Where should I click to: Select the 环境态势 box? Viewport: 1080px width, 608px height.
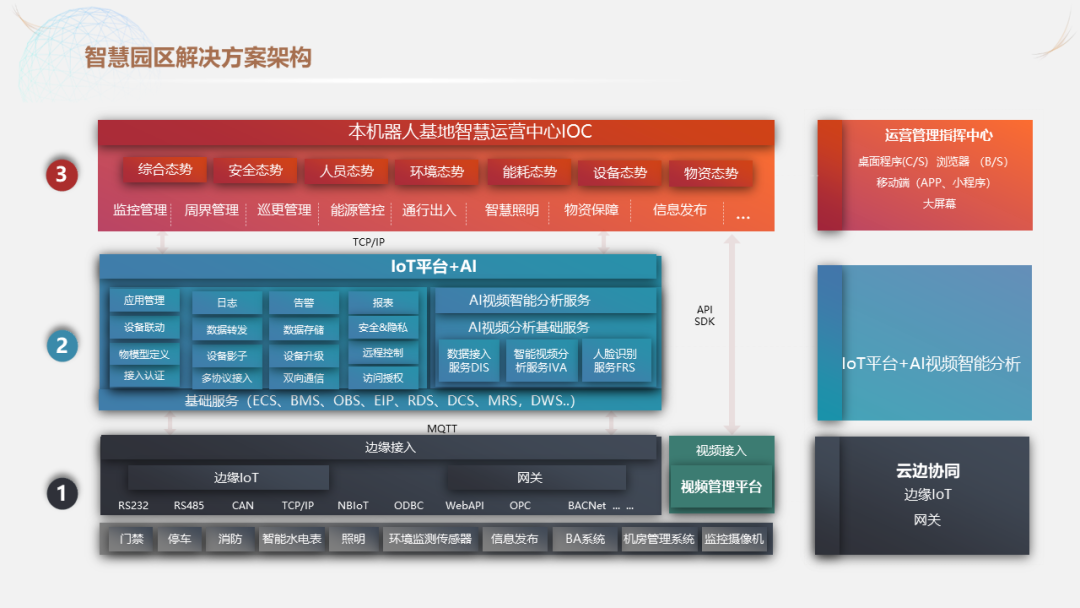click(x=437, y=171)
